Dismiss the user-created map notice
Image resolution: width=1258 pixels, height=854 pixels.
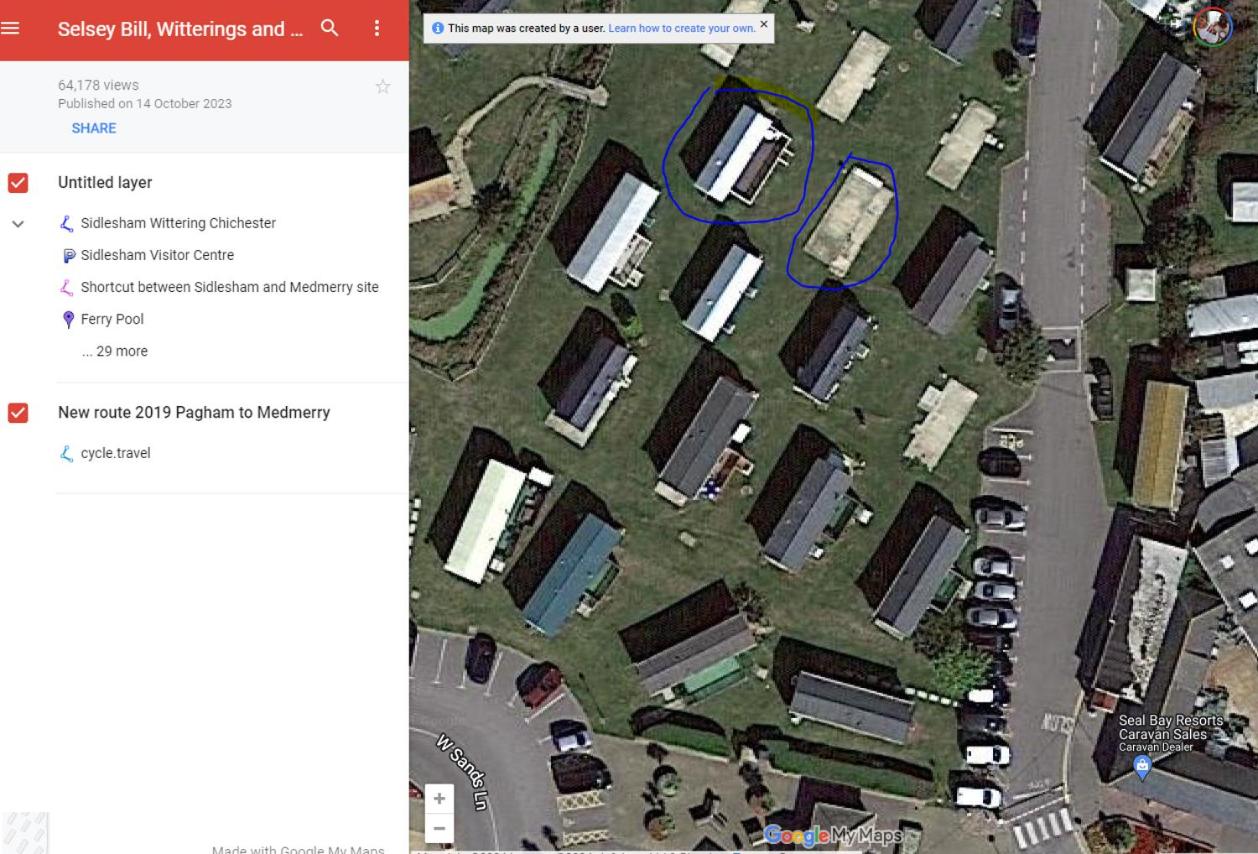point(764,23)
